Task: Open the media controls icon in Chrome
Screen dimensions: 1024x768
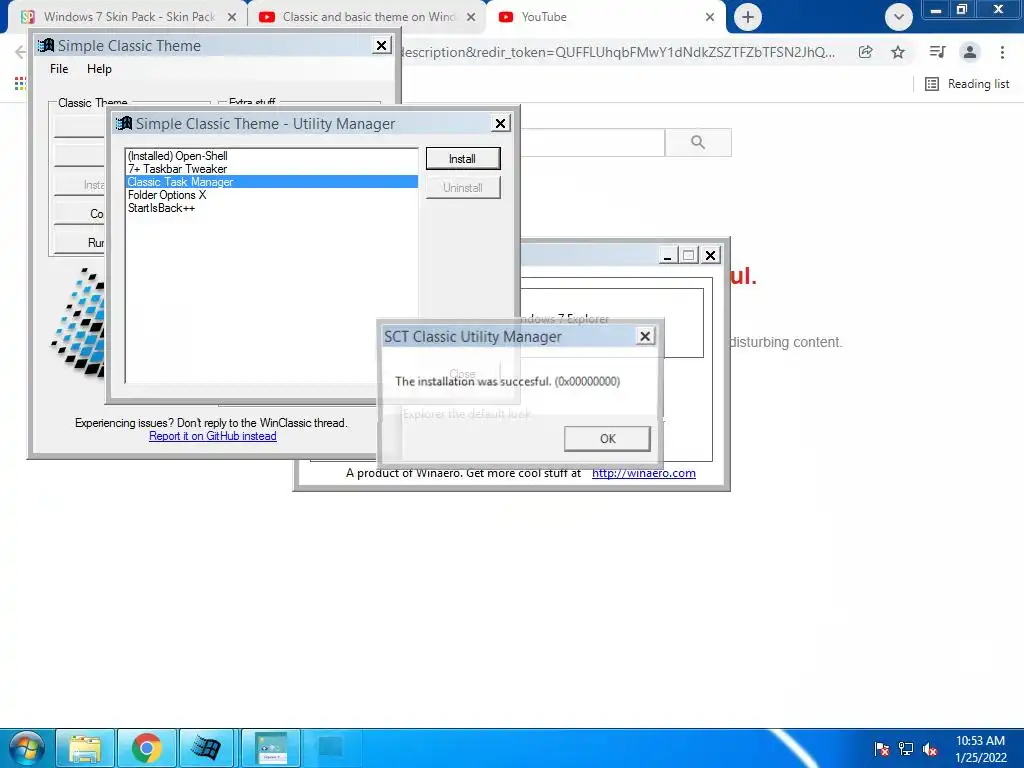Action: [x=937, y=52]
